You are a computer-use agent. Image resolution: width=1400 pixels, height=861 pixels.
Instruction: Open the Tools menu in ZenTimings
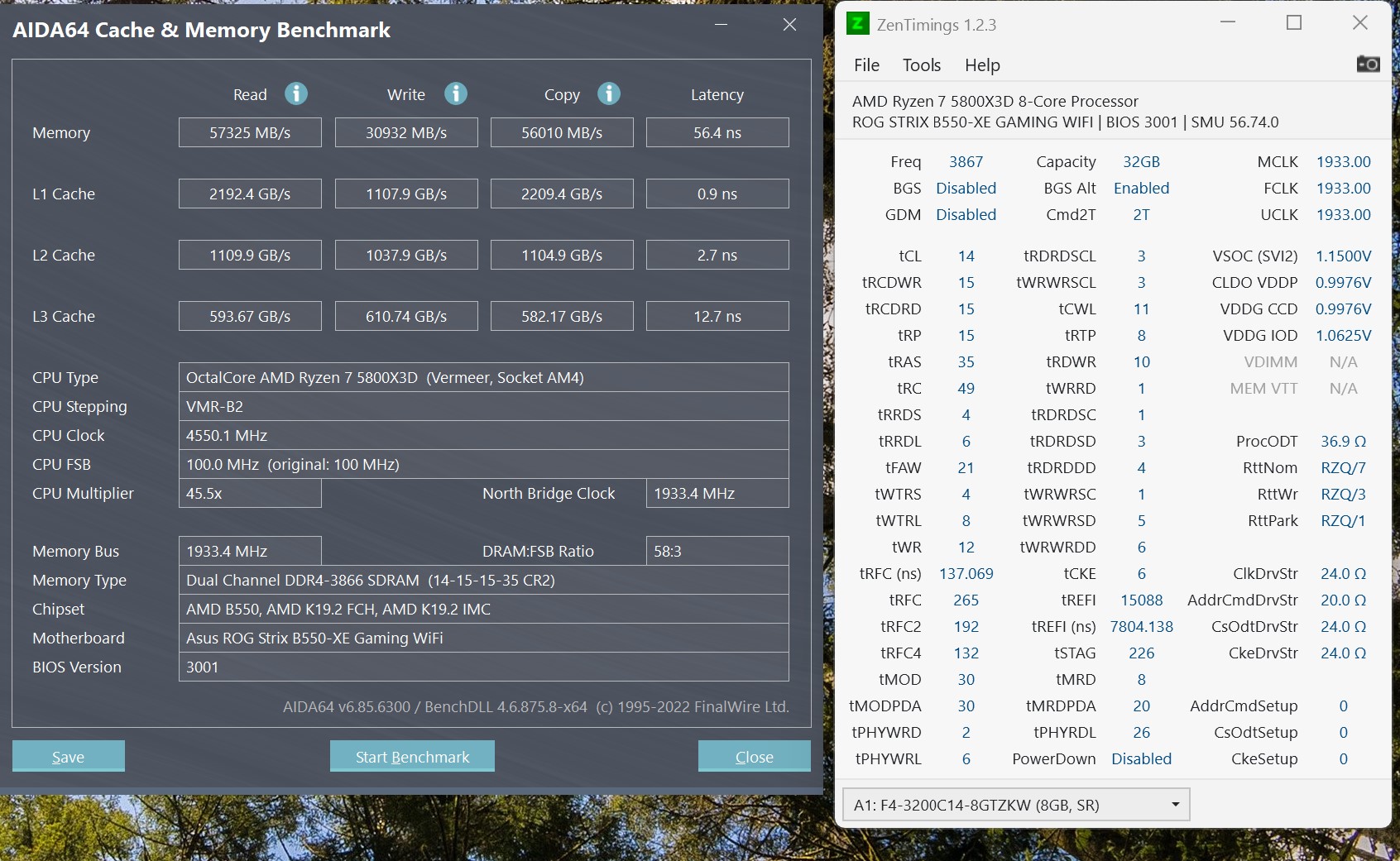(922, 65)
